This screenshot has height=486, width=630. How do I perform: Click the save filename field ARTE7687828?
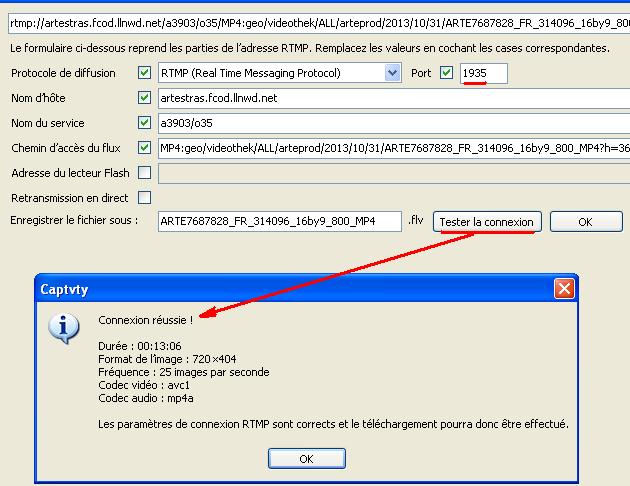coord(278,221)
